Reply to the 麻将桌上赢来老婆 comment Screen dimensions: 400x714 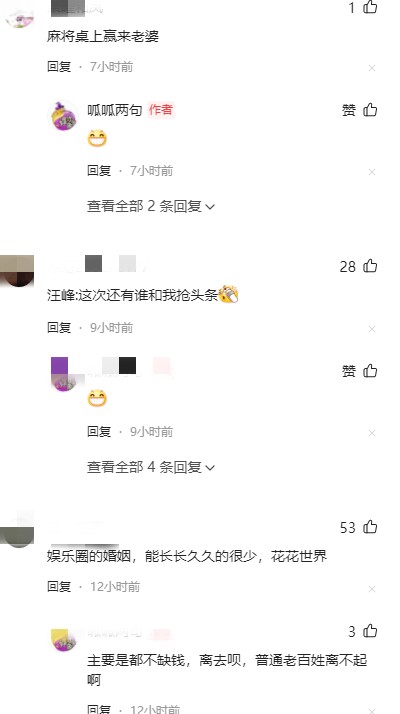(x=59, y=67)
